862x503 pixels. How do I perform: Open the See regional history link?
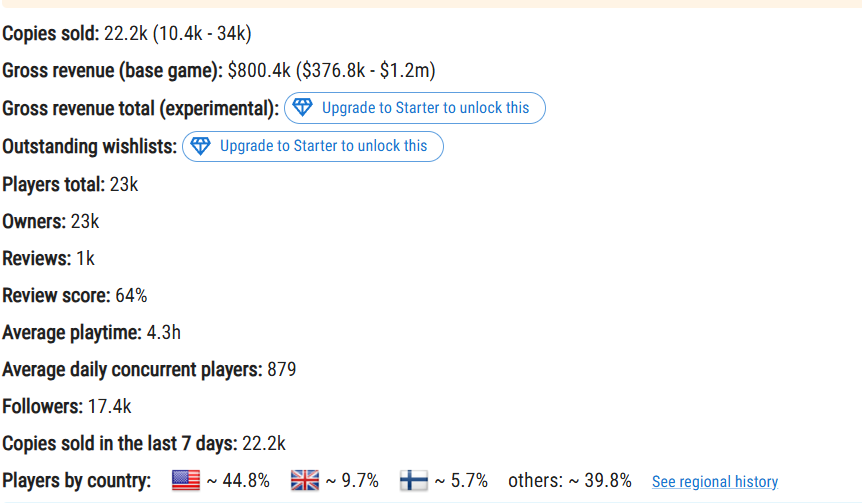pyautogui.click(x=715, y=482)
